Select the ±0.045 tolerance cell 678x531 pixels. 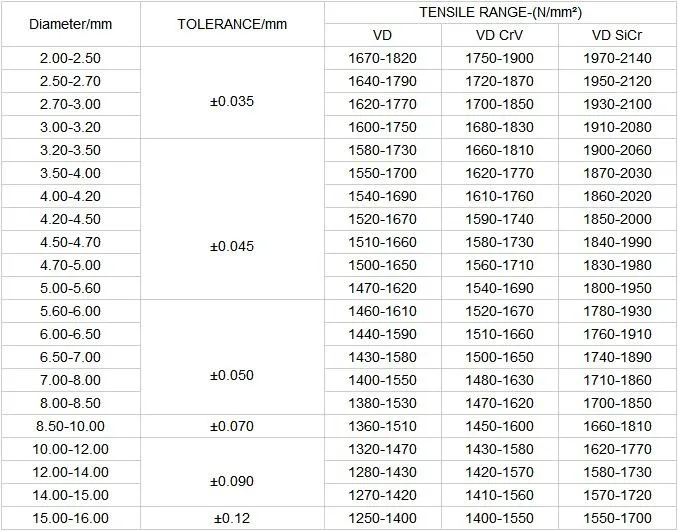[x=231, y=242]
